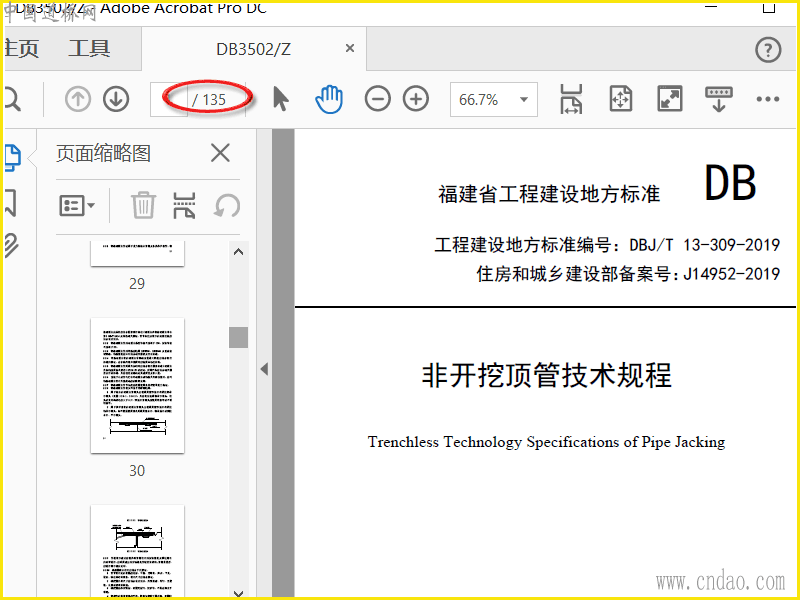Open the bookmarks panel icon
The height and width of the screenshot is (600, 800).
(x=11, y=203)
